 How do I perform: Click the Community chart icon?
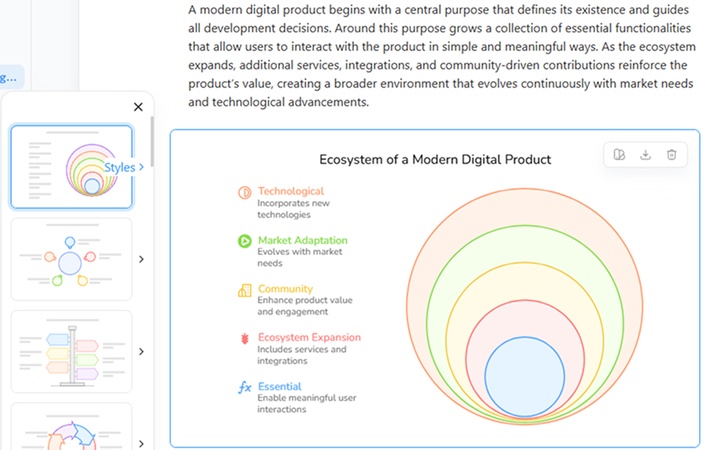245,290
